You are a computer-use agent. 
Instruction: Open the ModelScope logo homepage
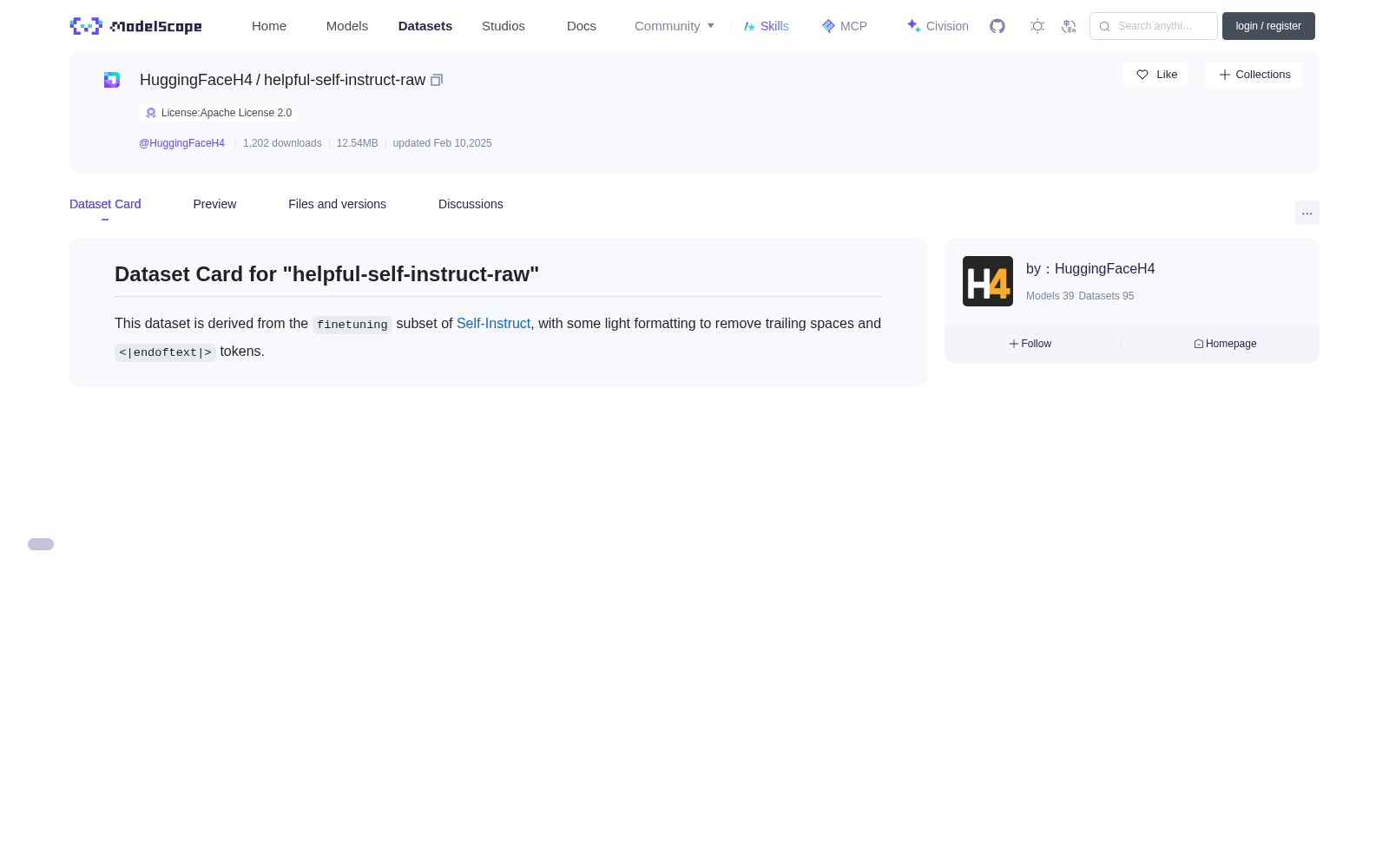click(136, 26)
